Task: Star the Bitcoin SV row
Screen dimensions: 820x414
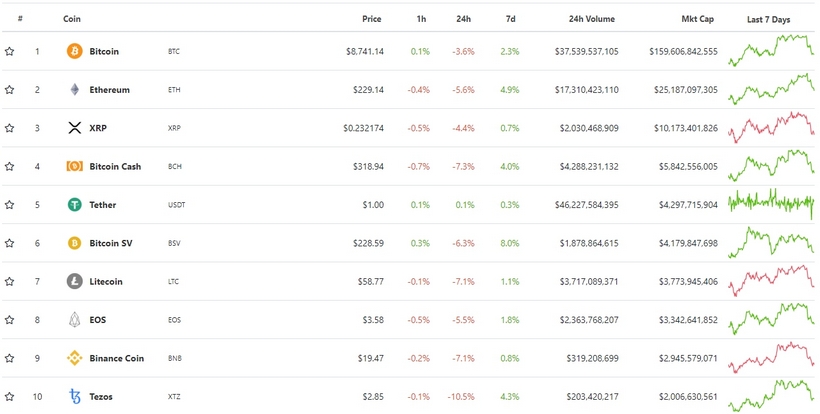Action: pyautogui.click(x=9, y=243)
